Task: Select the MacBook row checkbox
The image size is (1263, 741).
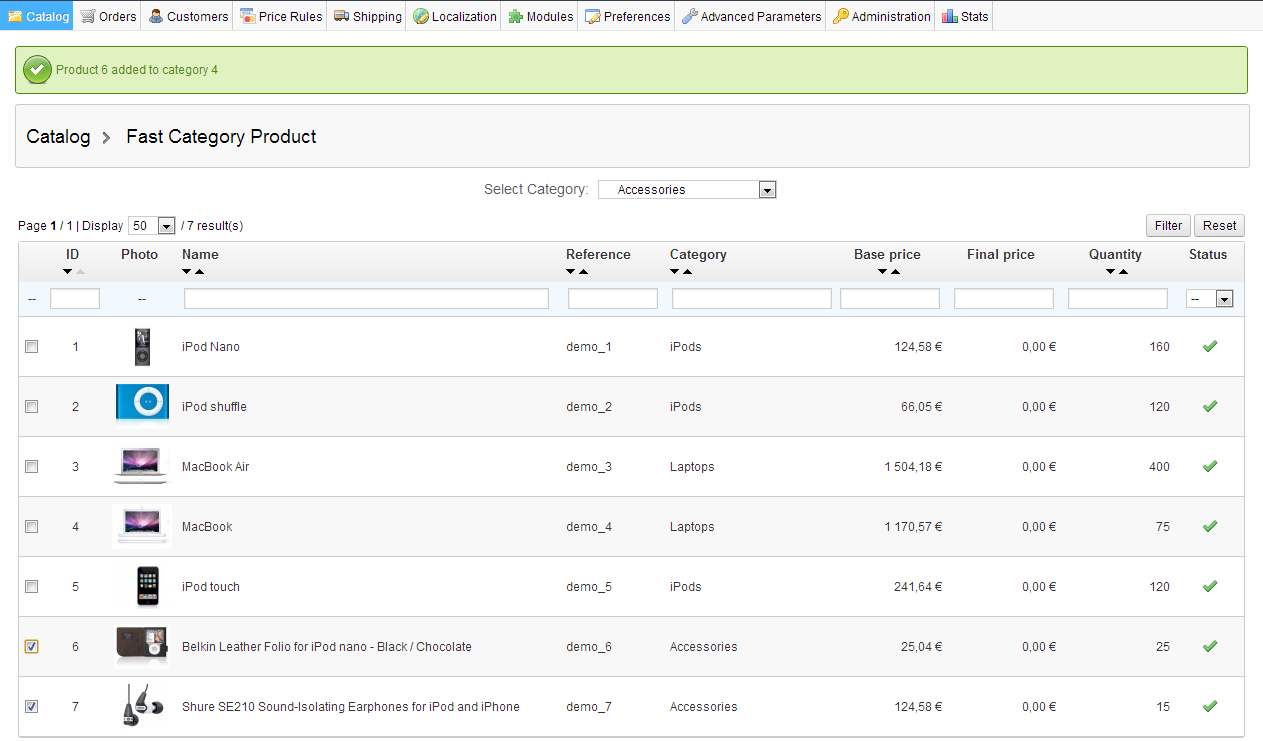Action: coord(31,527)
